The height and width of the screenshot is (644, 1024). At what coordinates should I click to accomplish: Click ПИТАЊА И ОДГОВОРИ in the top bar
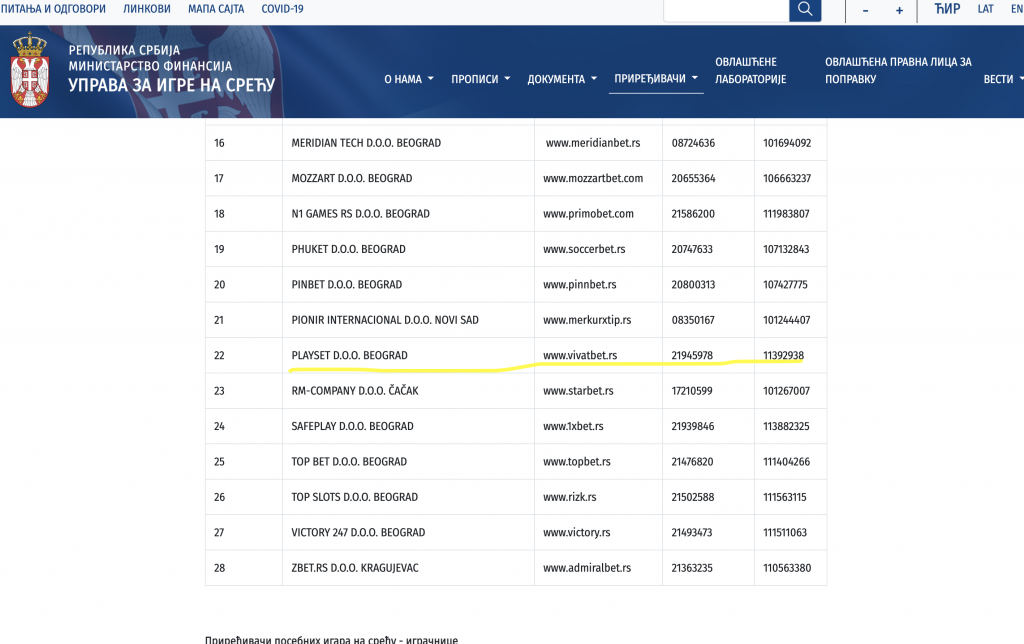54,8
